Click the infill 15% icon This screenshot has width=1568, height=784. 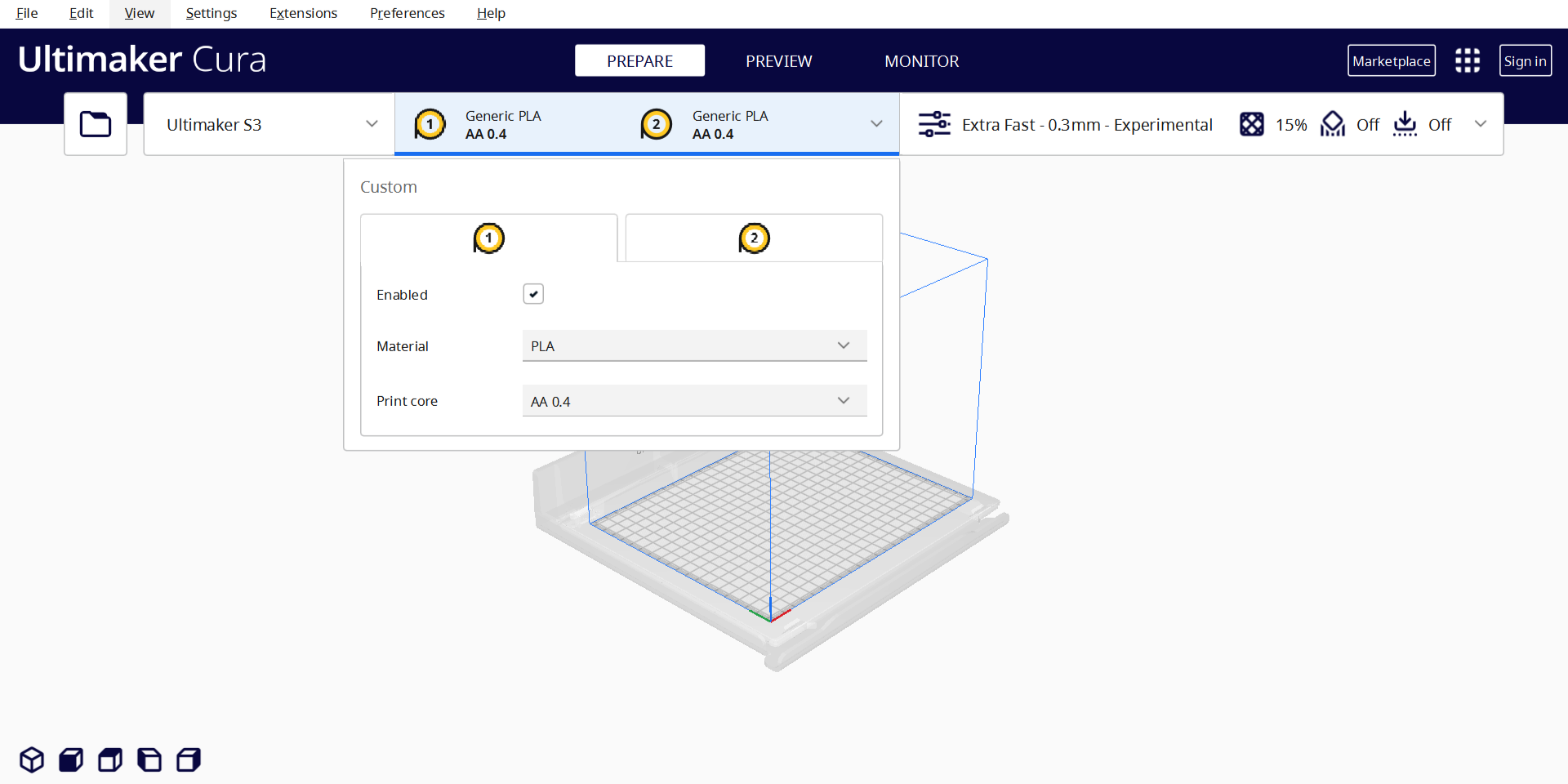click(x=1251, y=124)
